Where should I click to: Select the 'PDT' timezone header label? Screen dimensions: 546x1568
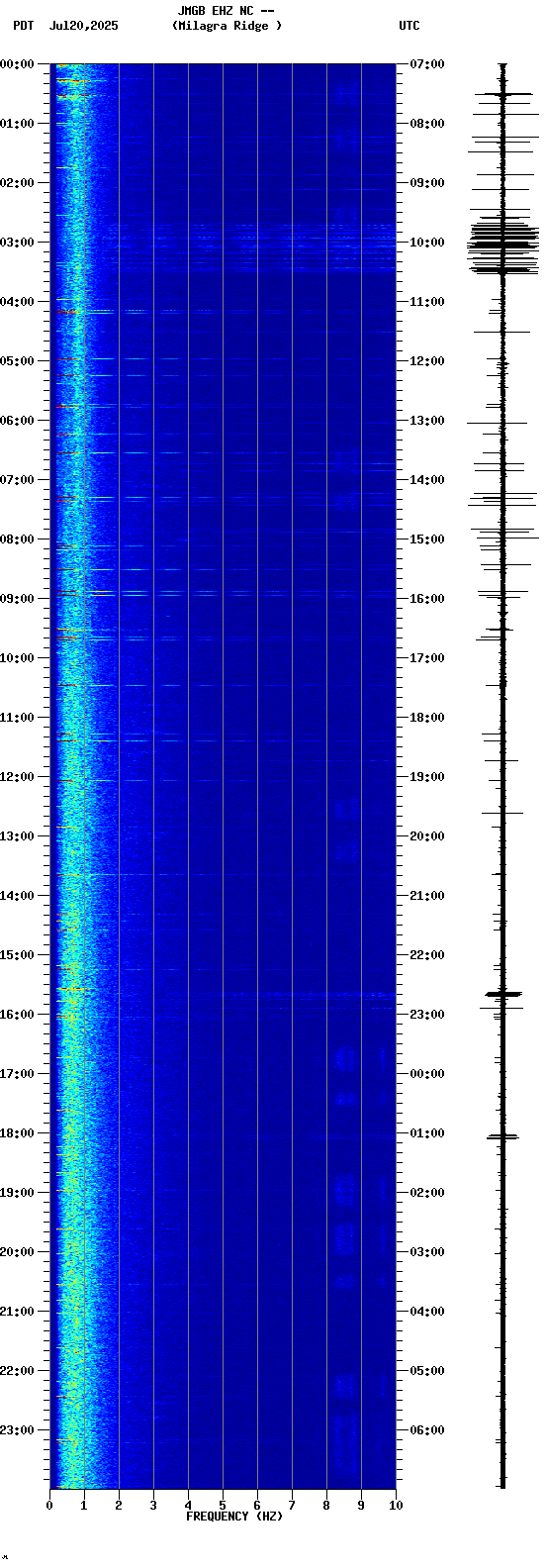coord(23,26)
